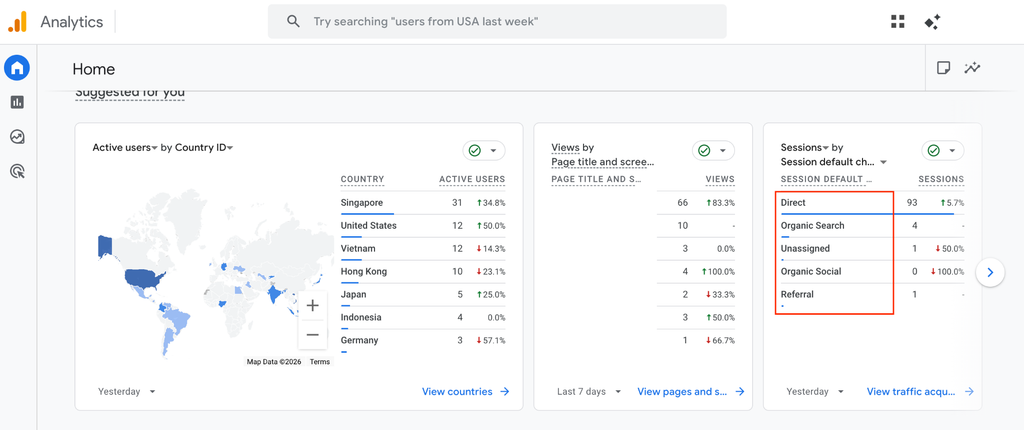The image size is (1024, 430).
Task: Select the United States row
Action: (x=423, y=226)
